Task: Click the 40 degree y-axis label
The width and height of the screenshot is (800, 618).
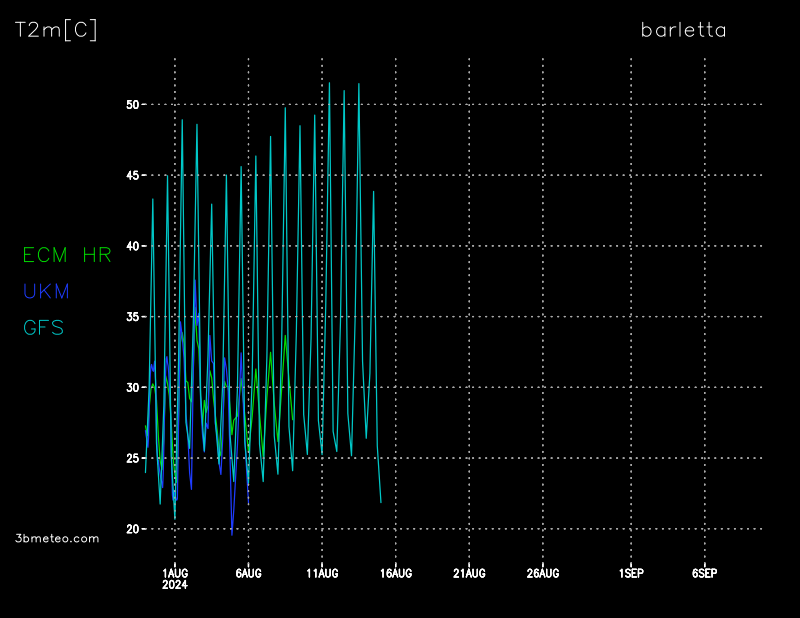Action: click(x=131, y=246)
